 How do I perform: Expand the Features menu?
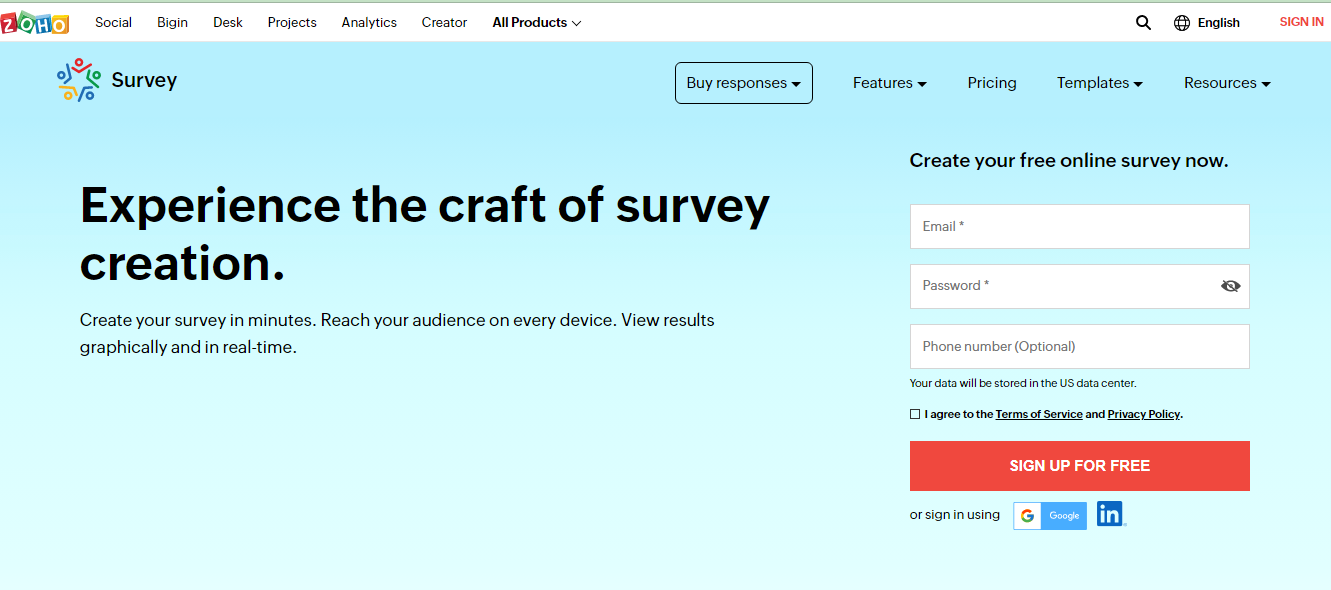890,83
